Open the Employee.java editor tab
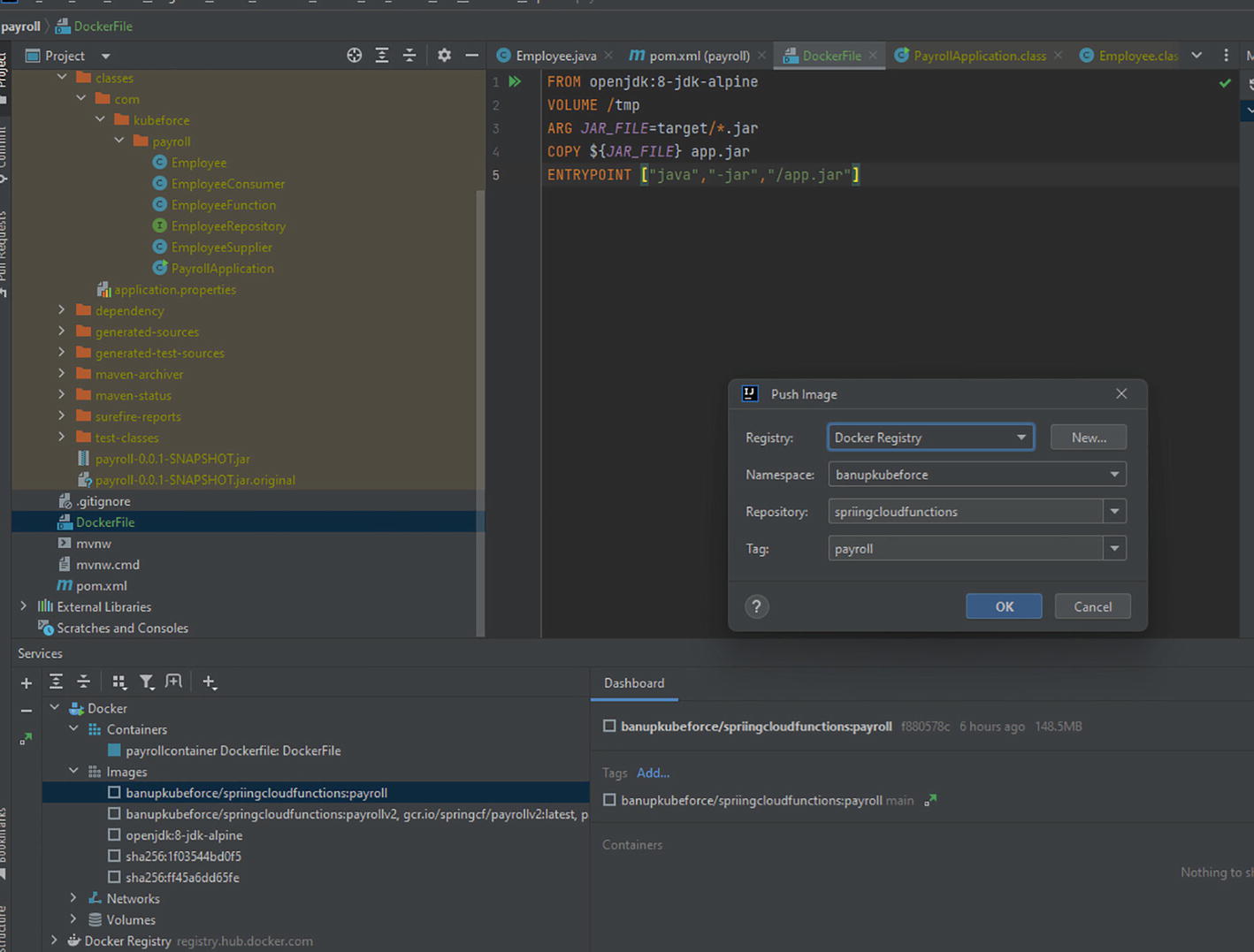 pos(555,56)
